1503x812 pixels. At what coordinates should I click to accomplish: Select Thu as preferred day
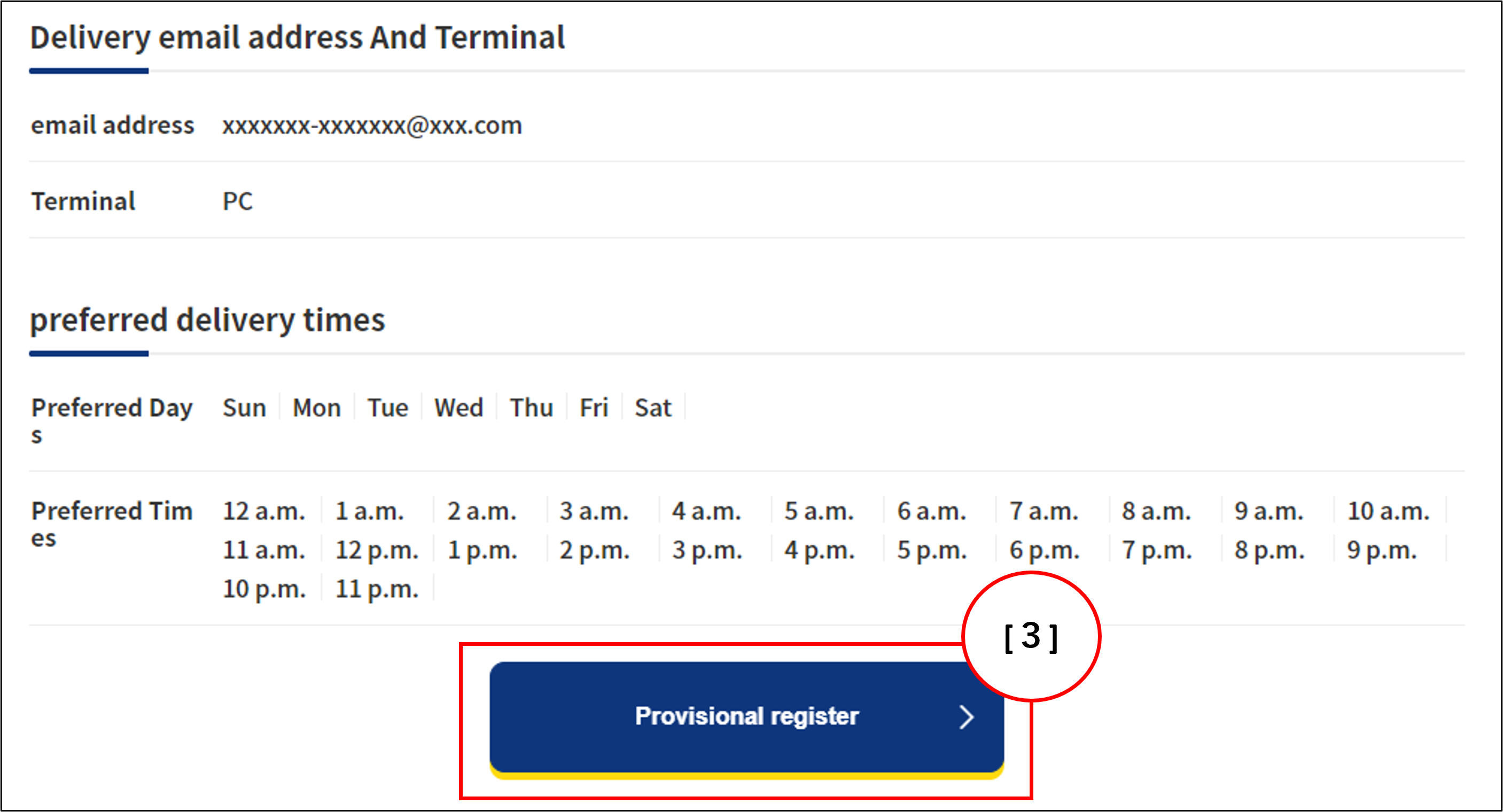[531, 408]
